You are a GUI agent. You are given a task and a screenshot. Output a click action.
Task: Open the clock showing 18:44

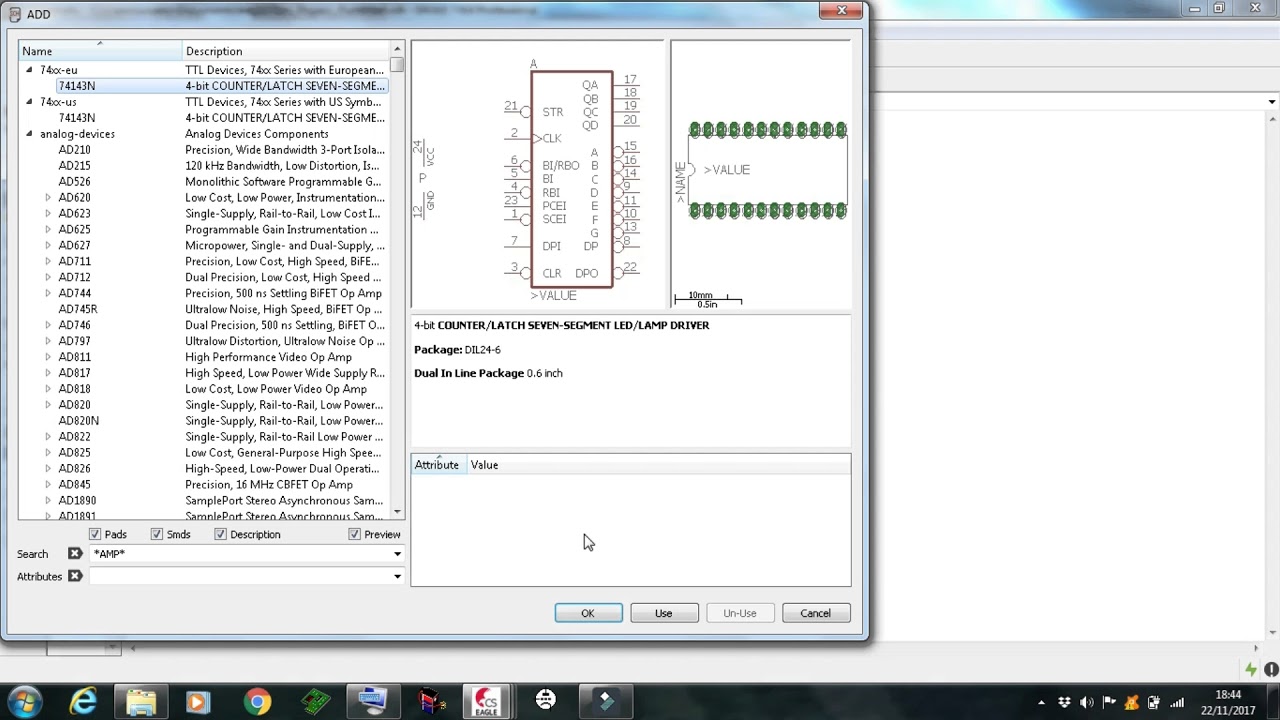[1227, 702]
